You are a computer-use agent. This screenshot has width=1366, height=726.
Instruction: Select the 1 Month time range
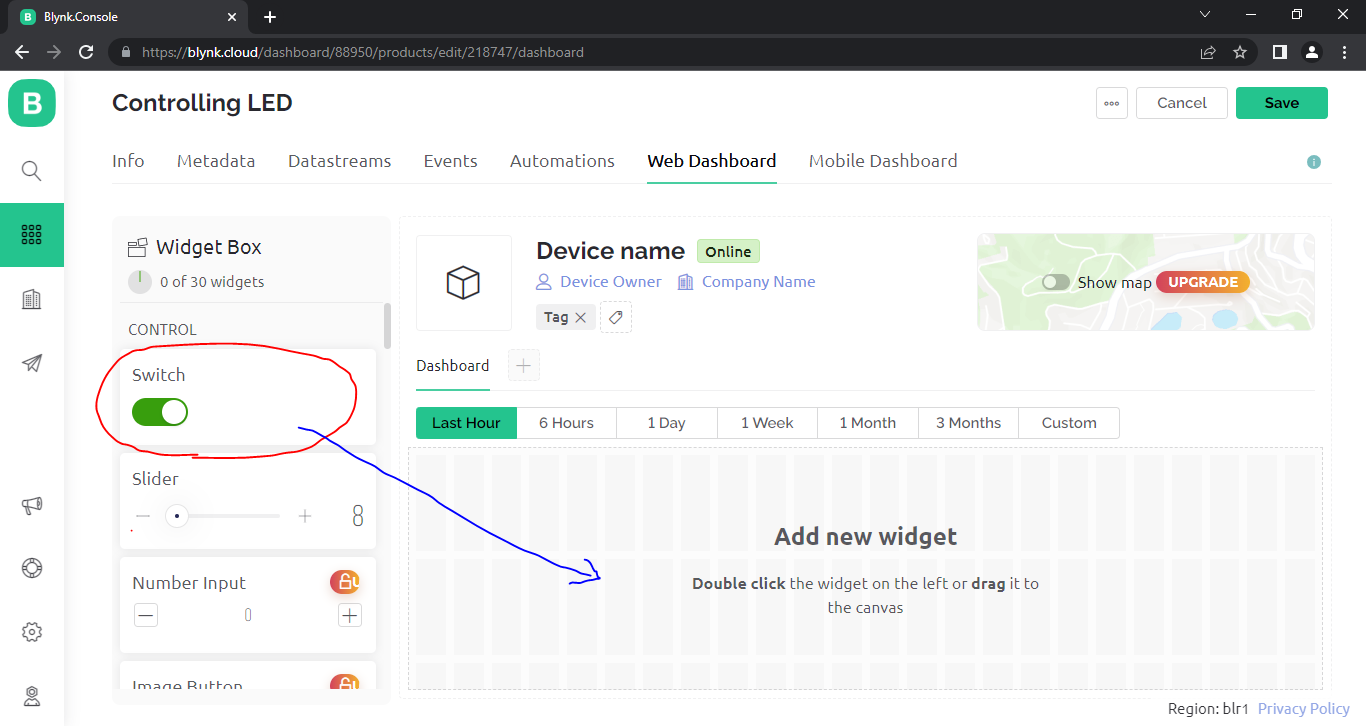click(868, 423)
